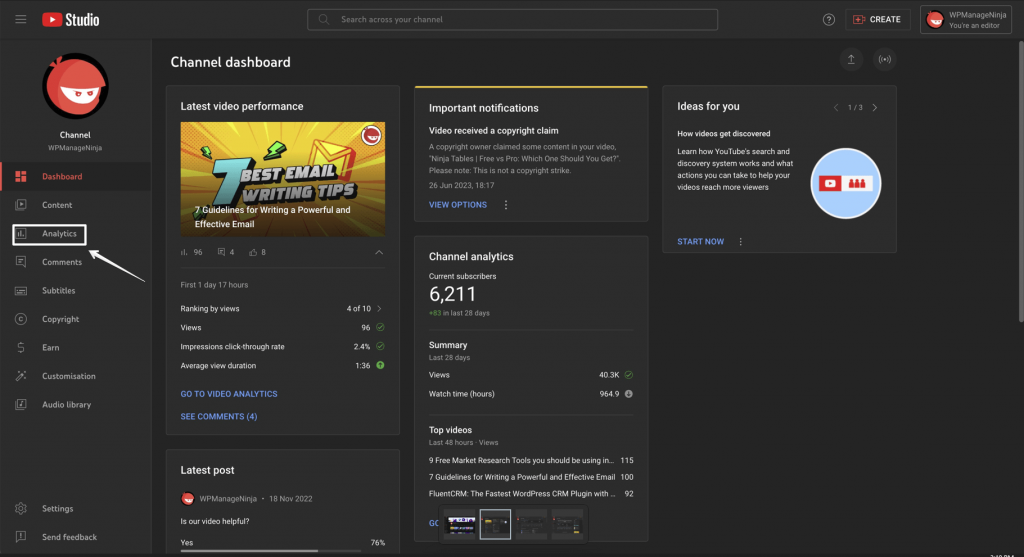This screenshot has width=1024, height=557.
Task: Click the Analytics sidebar icon
Action: [x=21, y=233]
